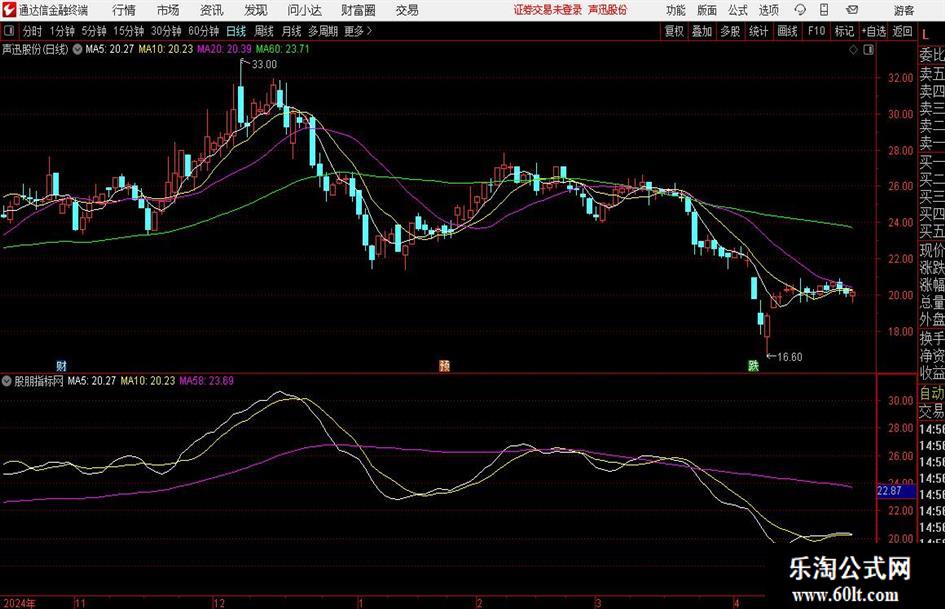The image size is (945, 609).
Task: Switch to 分时 intraday view
Action: tap(32, 31)
